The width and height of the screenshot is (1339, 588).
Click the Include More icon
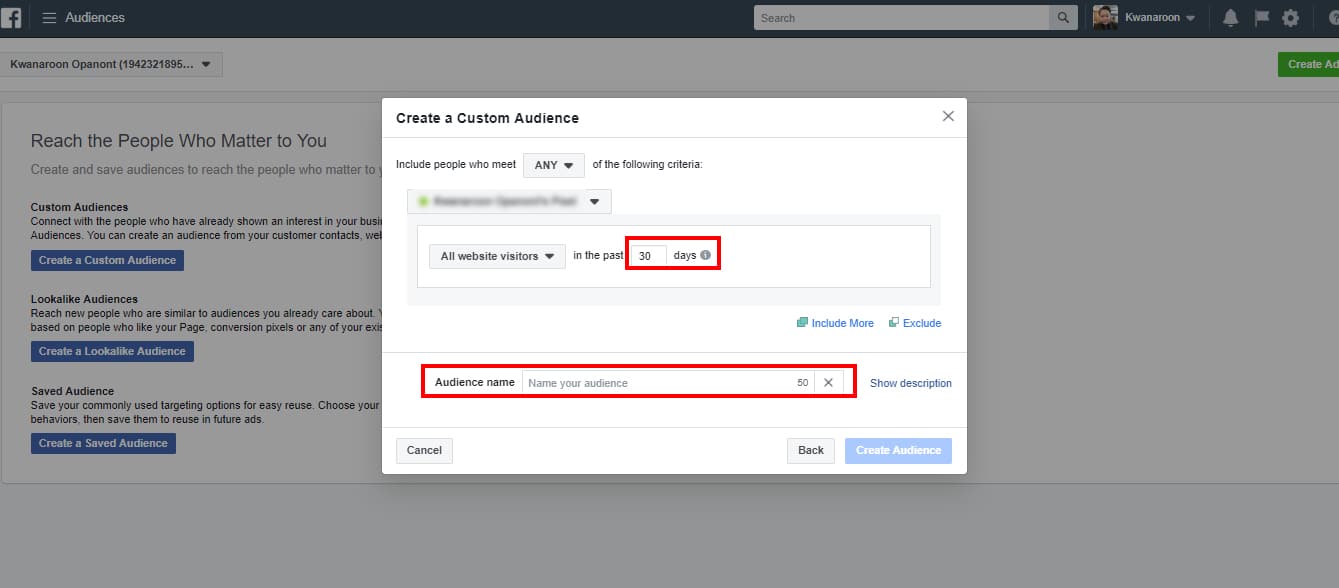802,323
